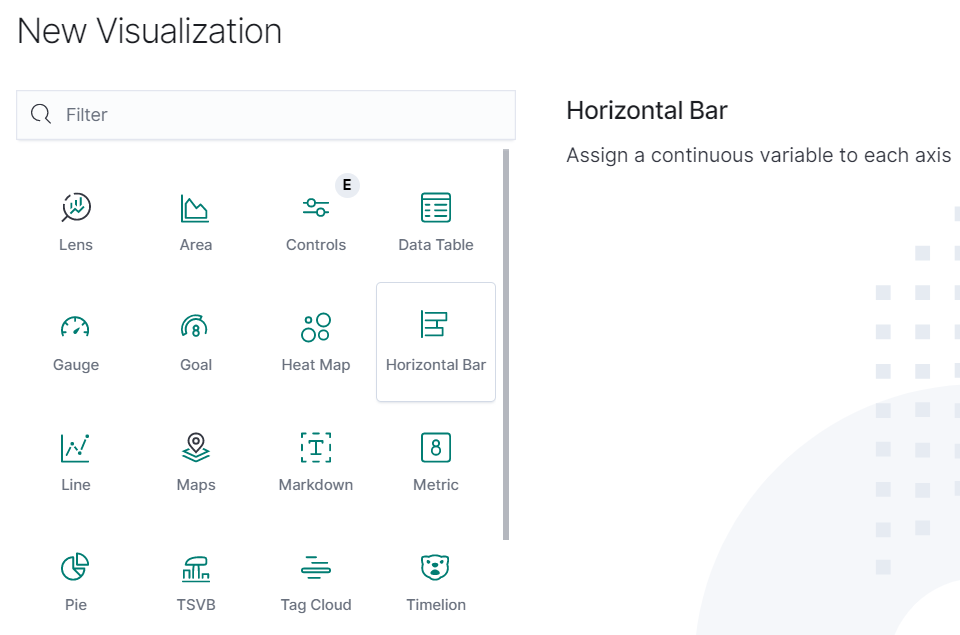The image size is (960, 635).
Task: Choose the Tag Cloud icon
Action: click(316, 567)
